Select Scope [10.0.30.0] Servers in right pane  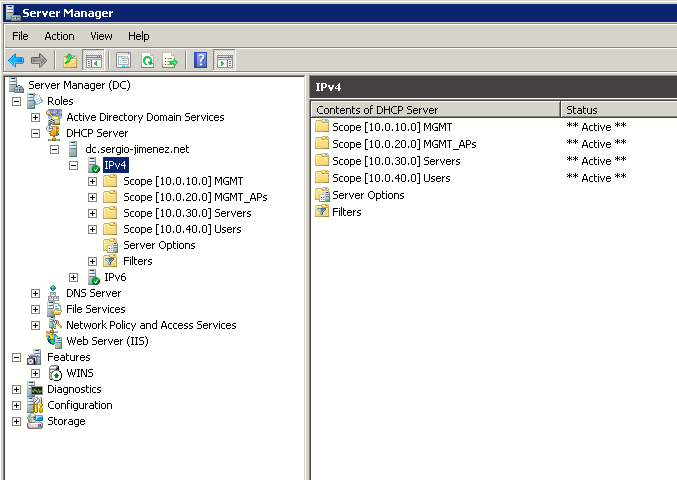pos(396,161)
